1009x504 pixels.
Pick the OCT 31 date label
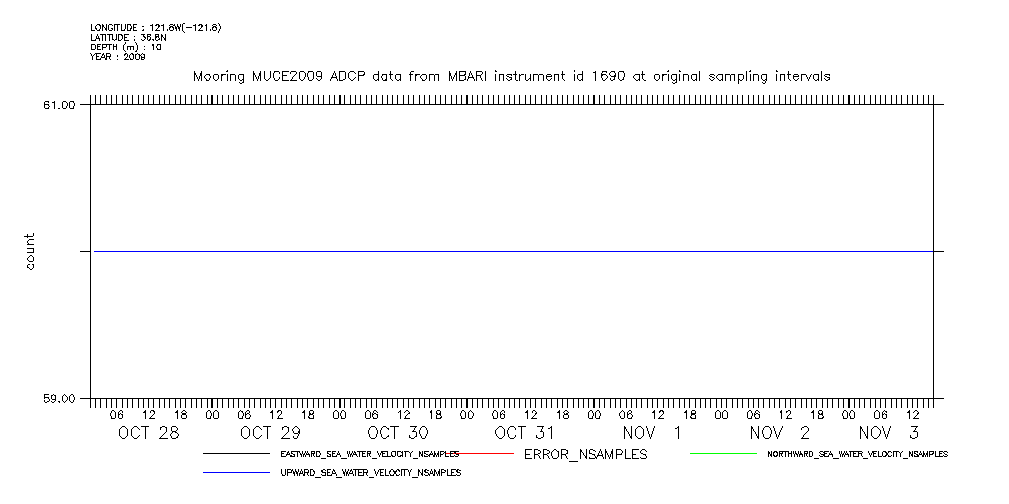(x=524, y=433)
